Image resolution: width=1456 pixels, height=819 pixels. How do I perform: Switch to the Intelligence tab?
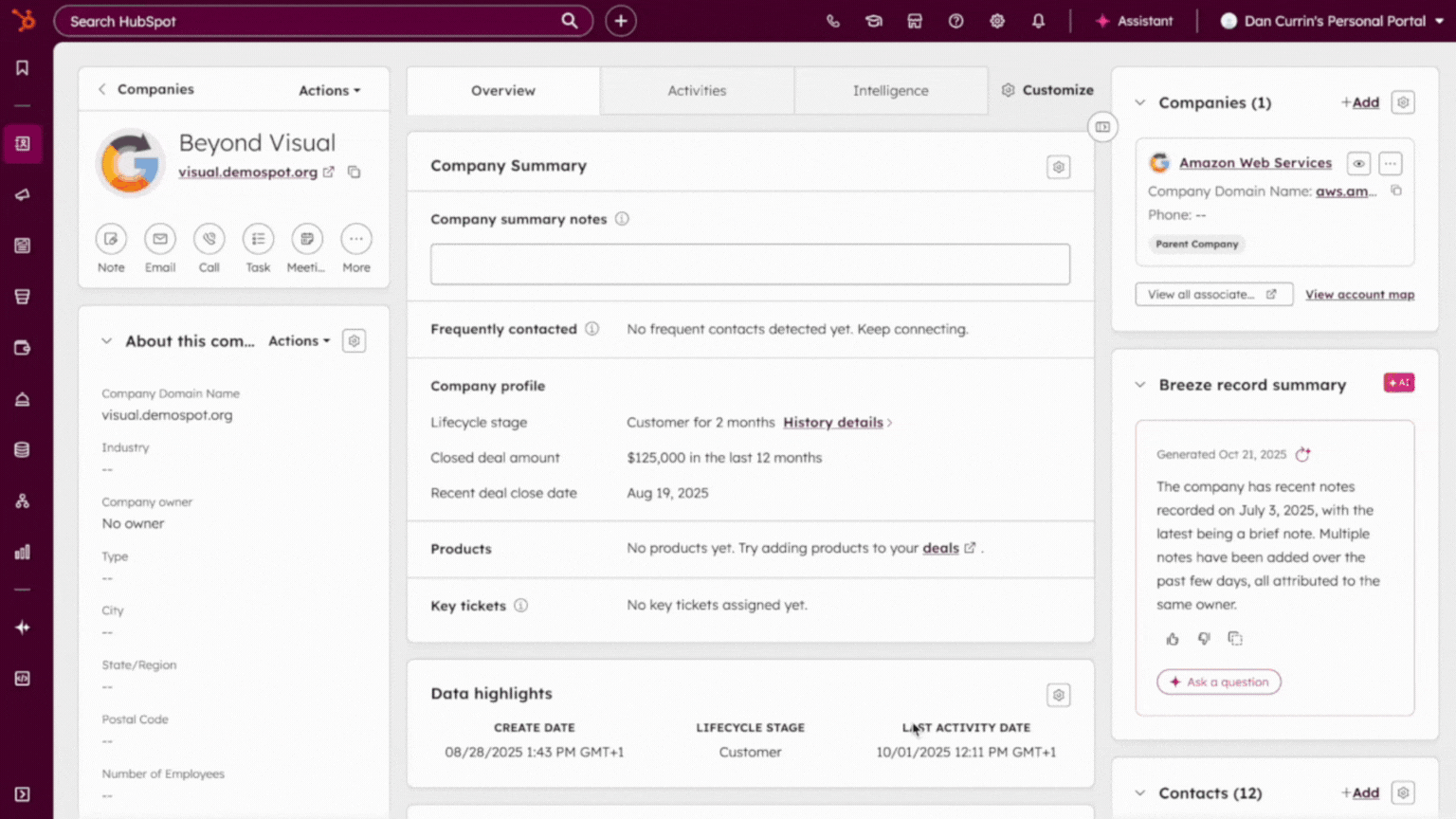(x=890, y=91)
